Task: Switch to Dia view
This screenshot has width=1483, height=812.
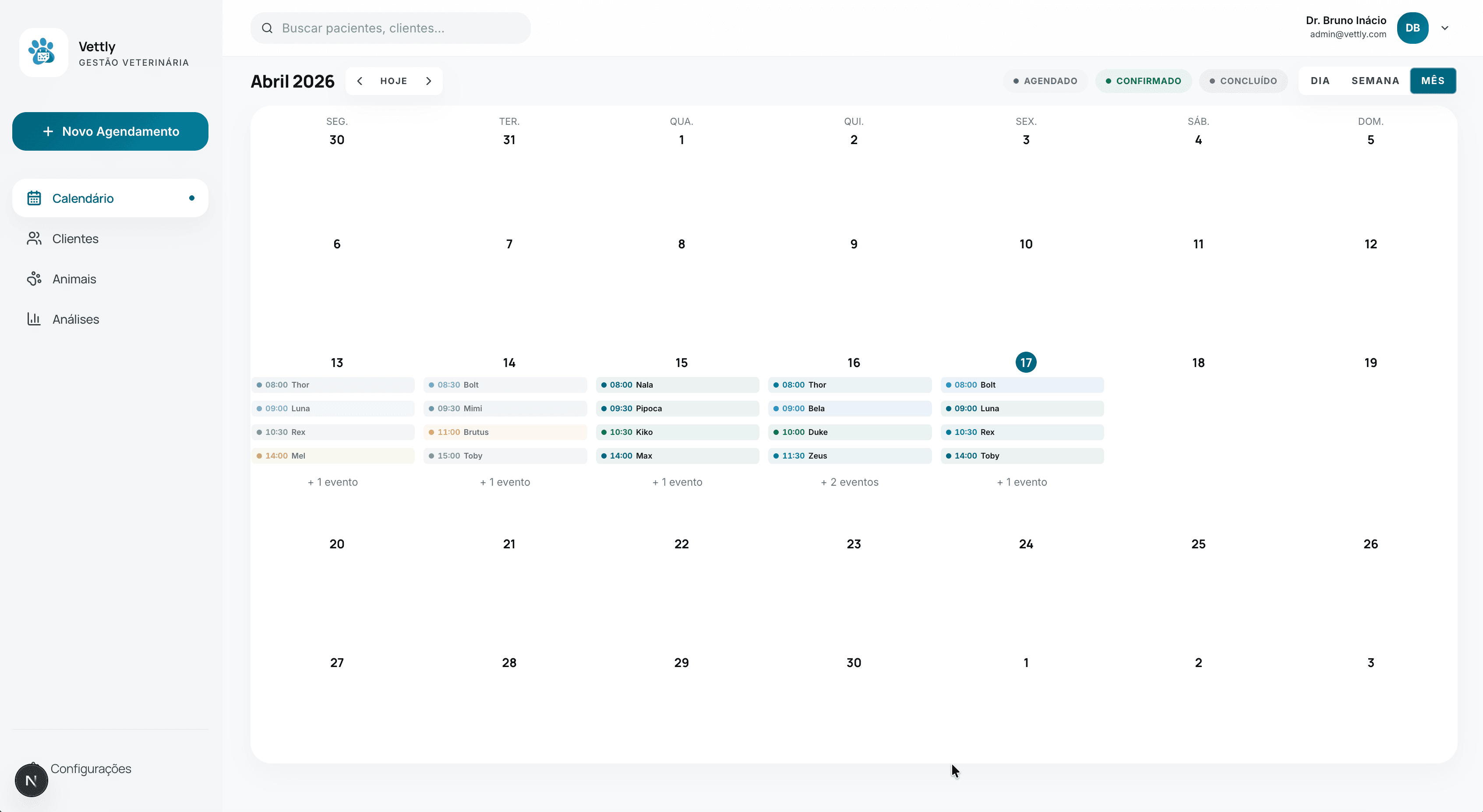Action: point(1320,81)
